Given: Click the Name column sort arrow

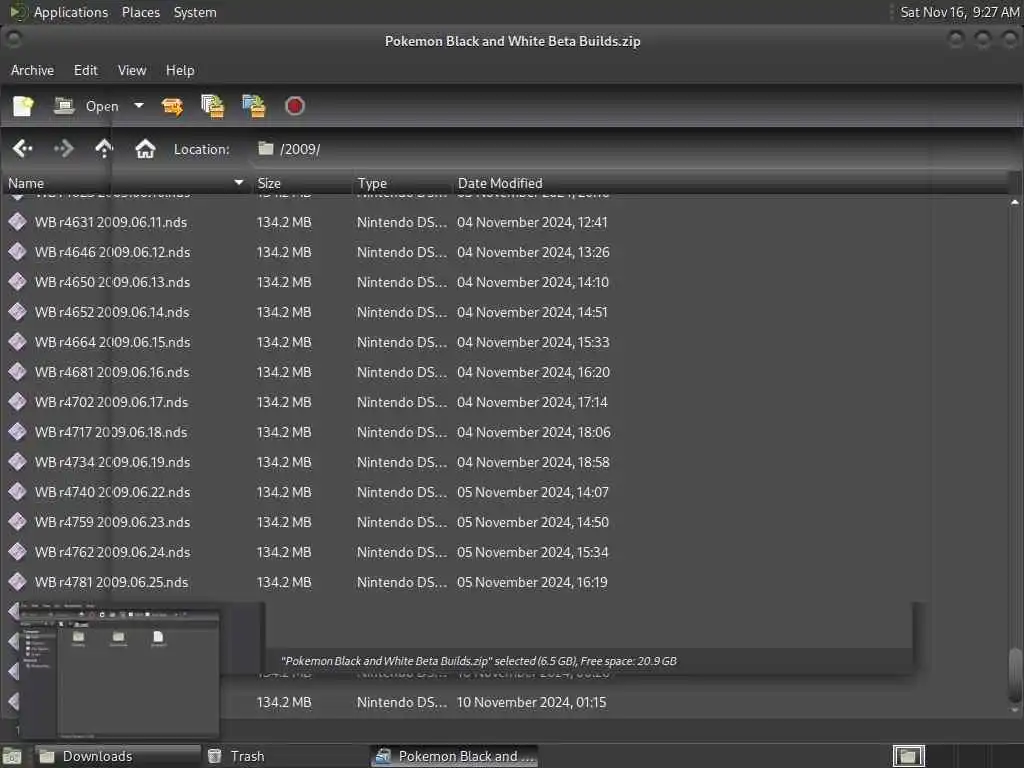Looking at the screenshot, I should [x=238, y=183].
